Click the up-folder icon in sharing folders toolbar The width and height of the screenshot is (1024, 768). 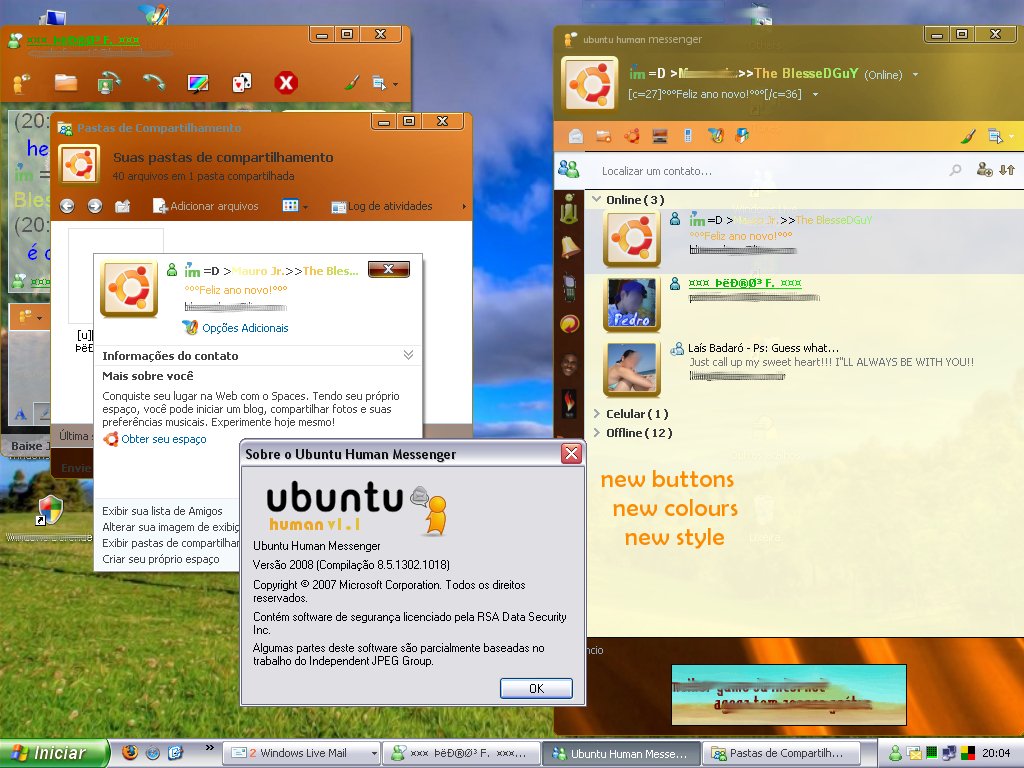122,206
